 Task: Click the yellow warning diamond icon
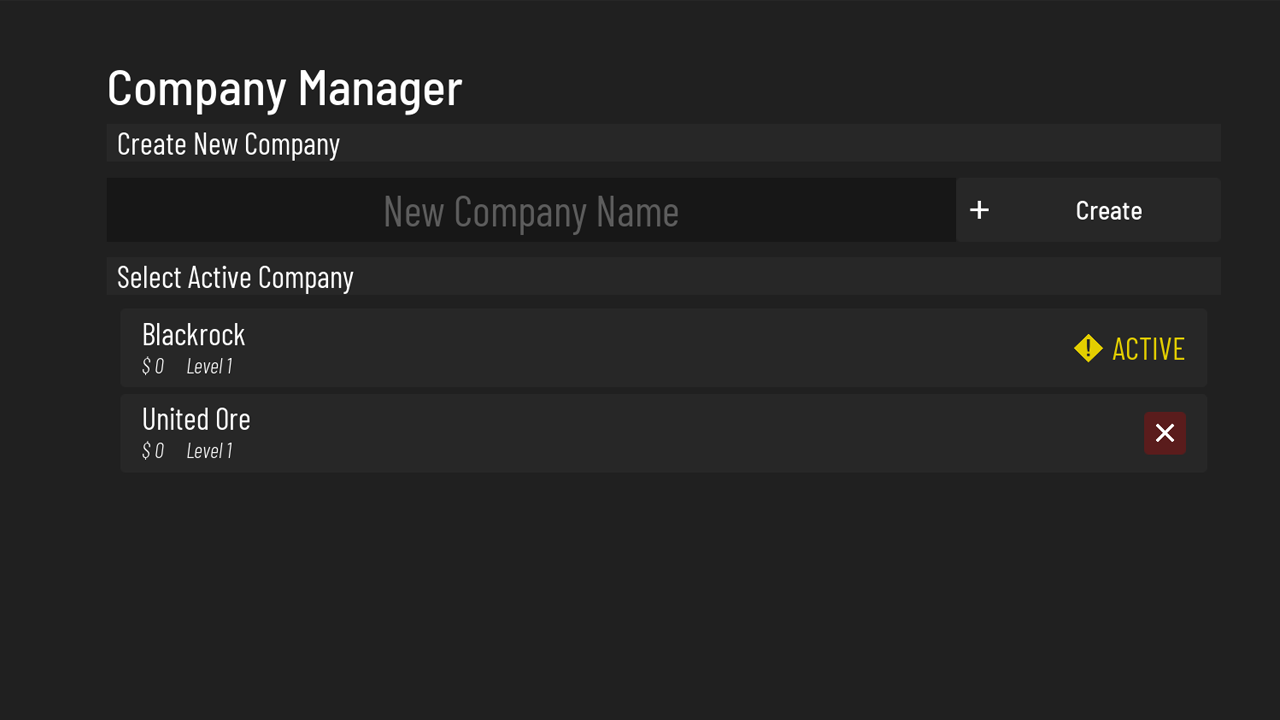pyautogui.click(x=1088, y=348)
